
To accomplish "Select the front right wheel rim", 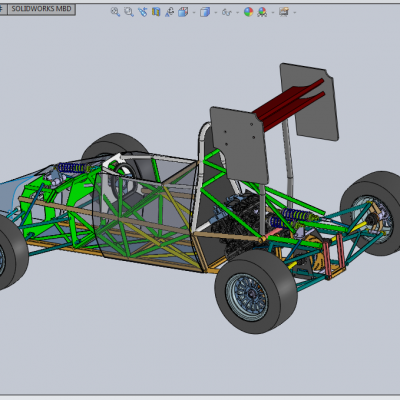I will 247,297.
